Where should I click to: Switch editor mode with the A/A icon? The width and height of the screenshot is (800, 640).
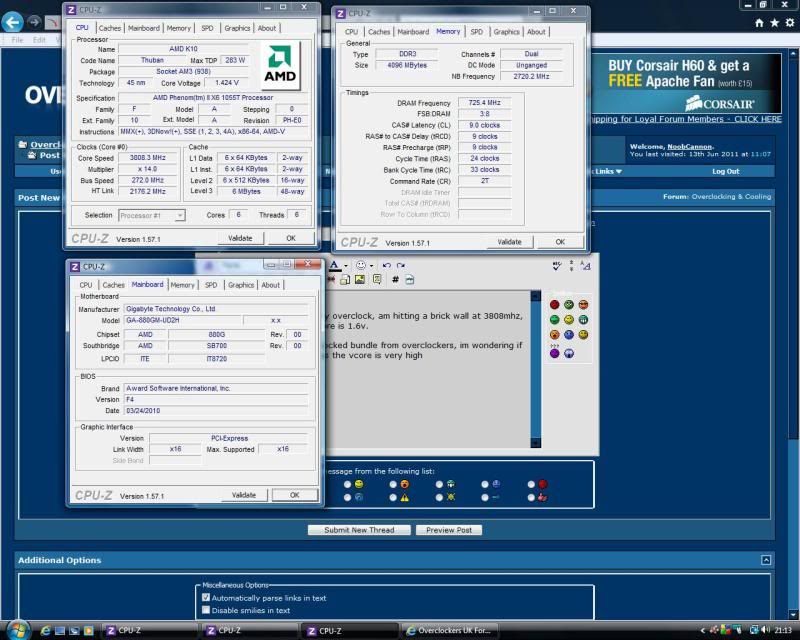pyautogui.click(x=586, y=265)
